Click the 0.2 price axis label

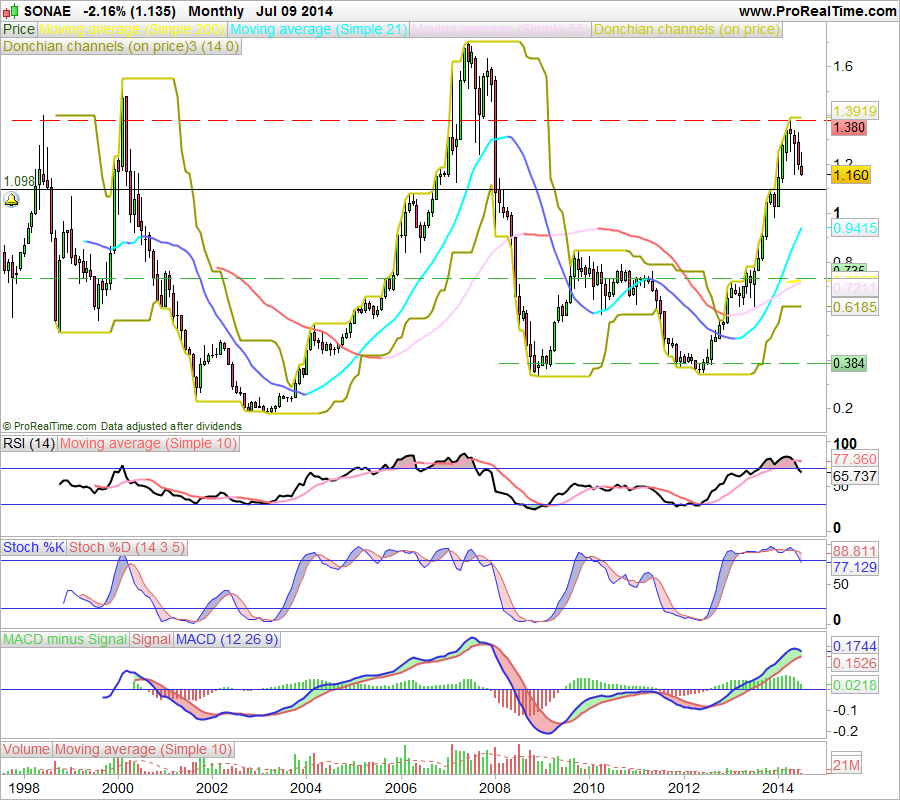point(843,409)
